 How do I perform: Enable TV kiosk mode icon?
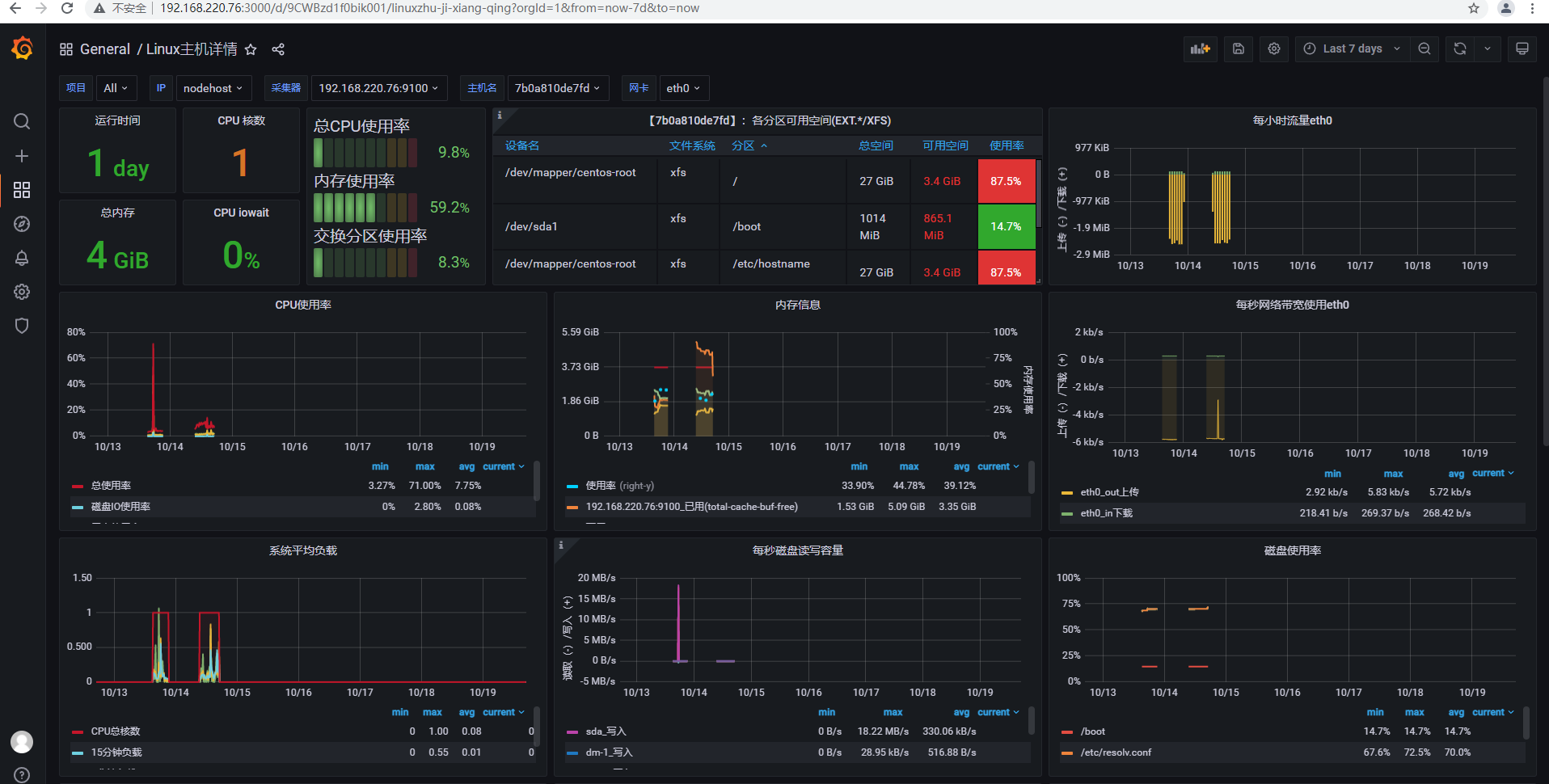pyautogui.click(x=1522, y=48)
